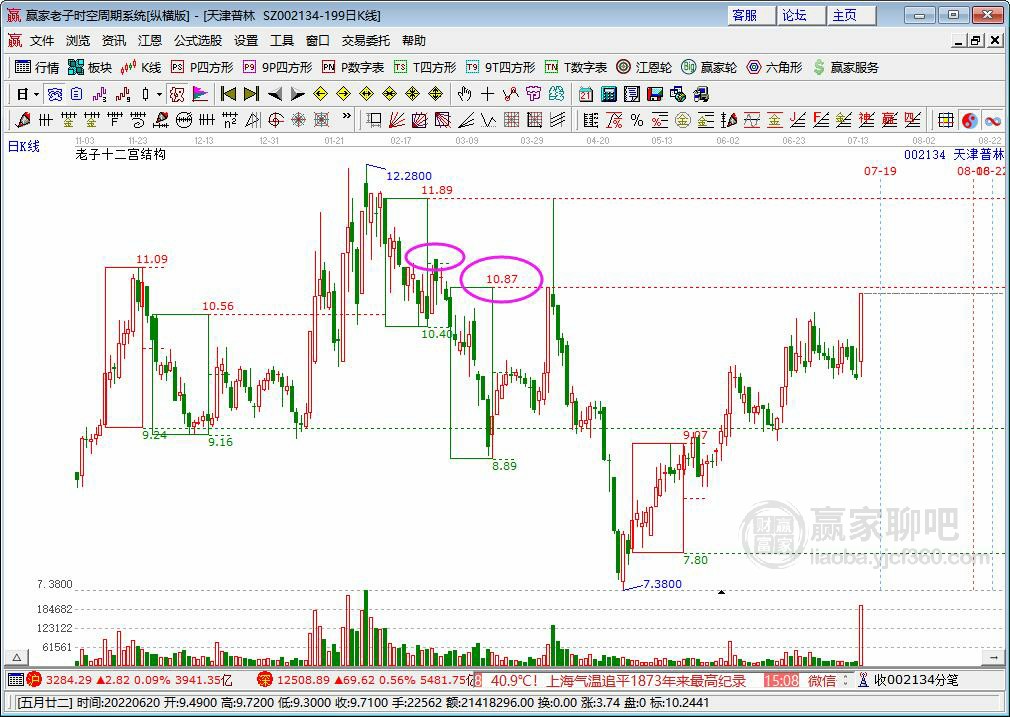Click the black right triangle arrow

click(297, 95)
